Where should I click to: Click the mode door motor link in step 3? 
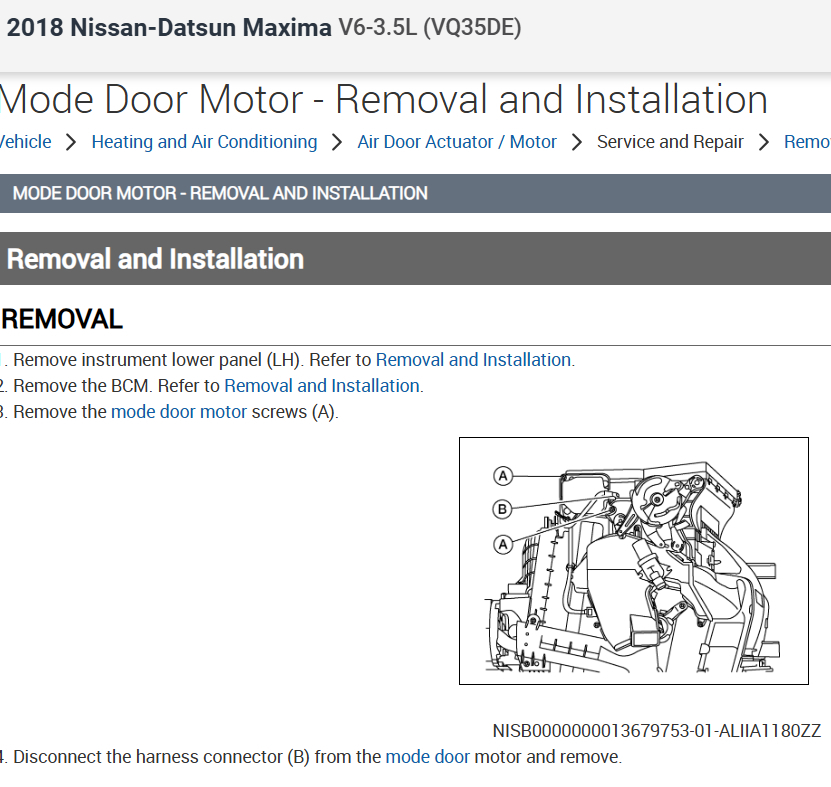(179, 412)
